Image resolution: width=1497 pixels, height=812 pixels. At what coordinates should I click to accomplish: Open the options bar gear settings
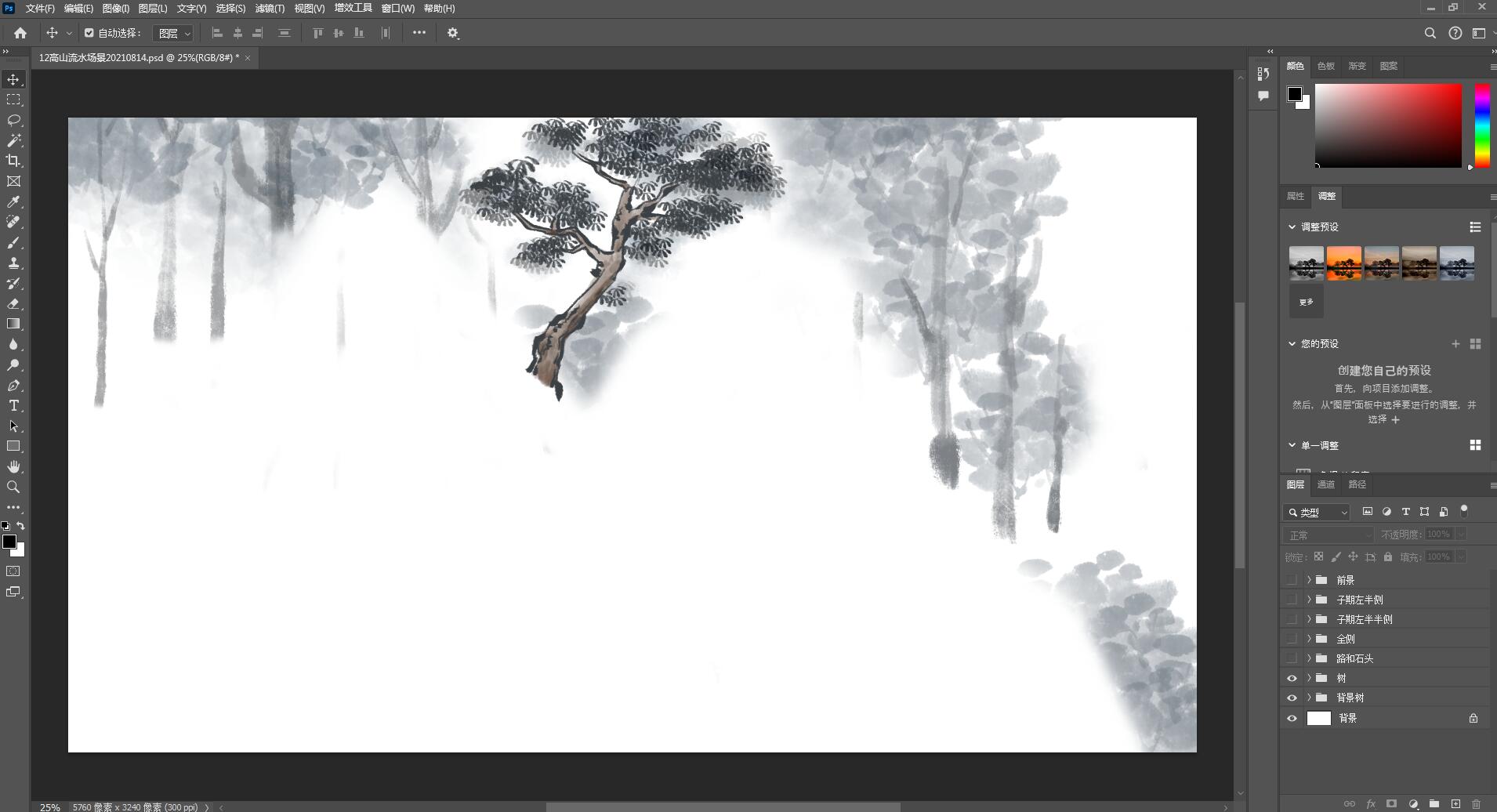pyautogui.click(x=453, y=33)
